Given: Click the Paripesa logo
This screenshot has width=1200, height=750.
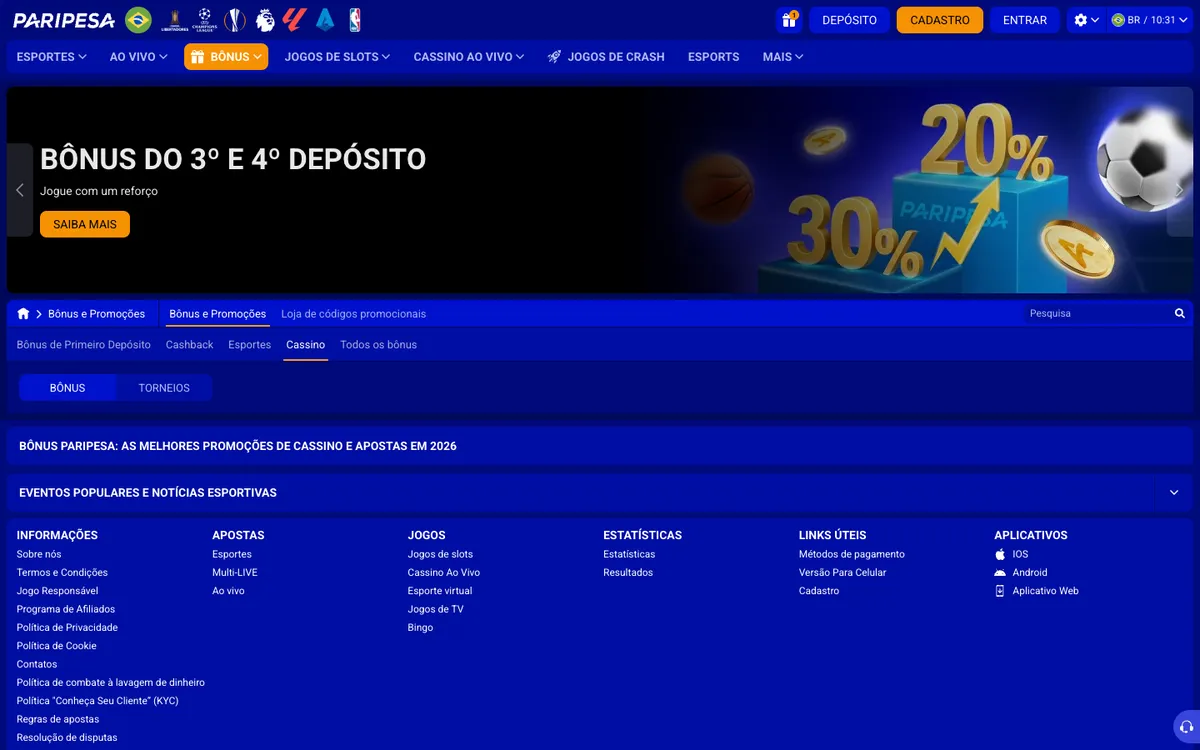Looking at the screenshot, I should pyautogui.click(x=64, y=20).
